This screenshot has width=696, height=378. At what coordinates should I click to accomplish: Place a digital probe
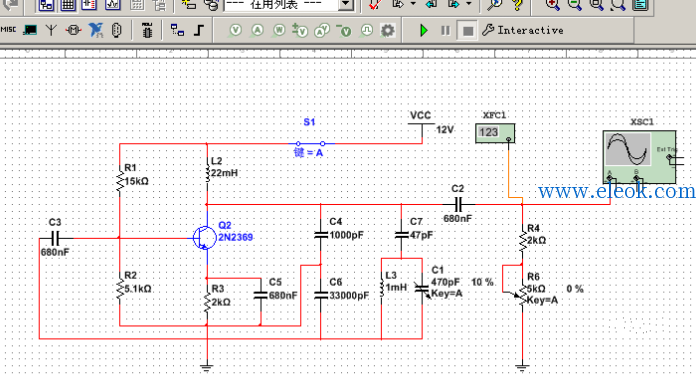pos(366,30)
